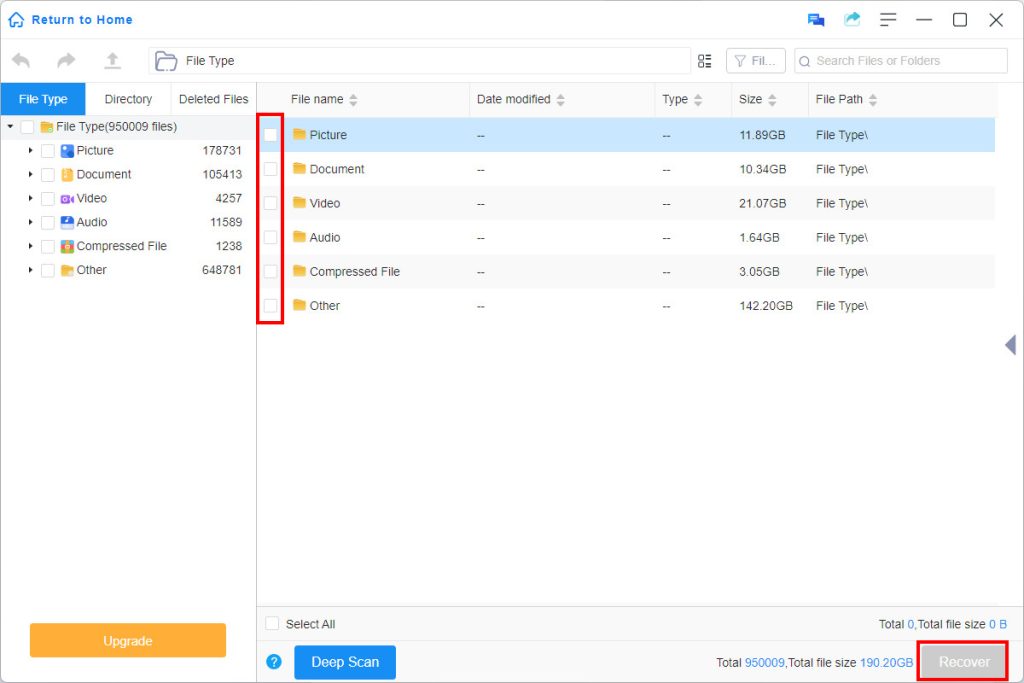Click the feedback chat icon
Viewport: 1024px width, 683px height.
coord(815,18)
